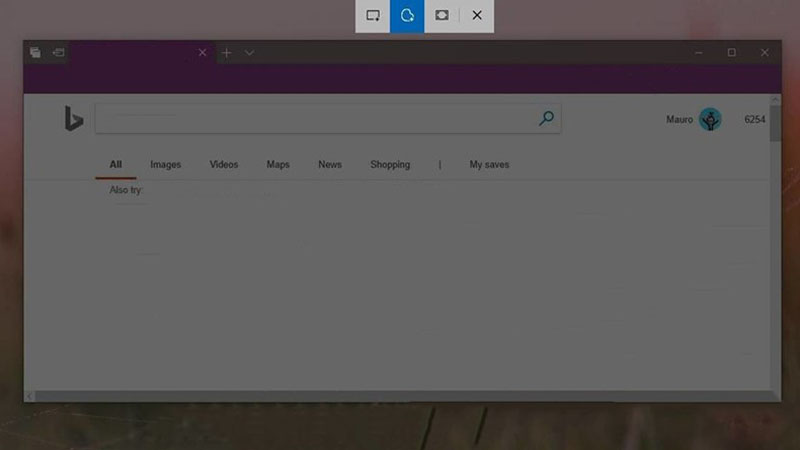
Task: Switch to the Videos tab
Action: point(224,165)
